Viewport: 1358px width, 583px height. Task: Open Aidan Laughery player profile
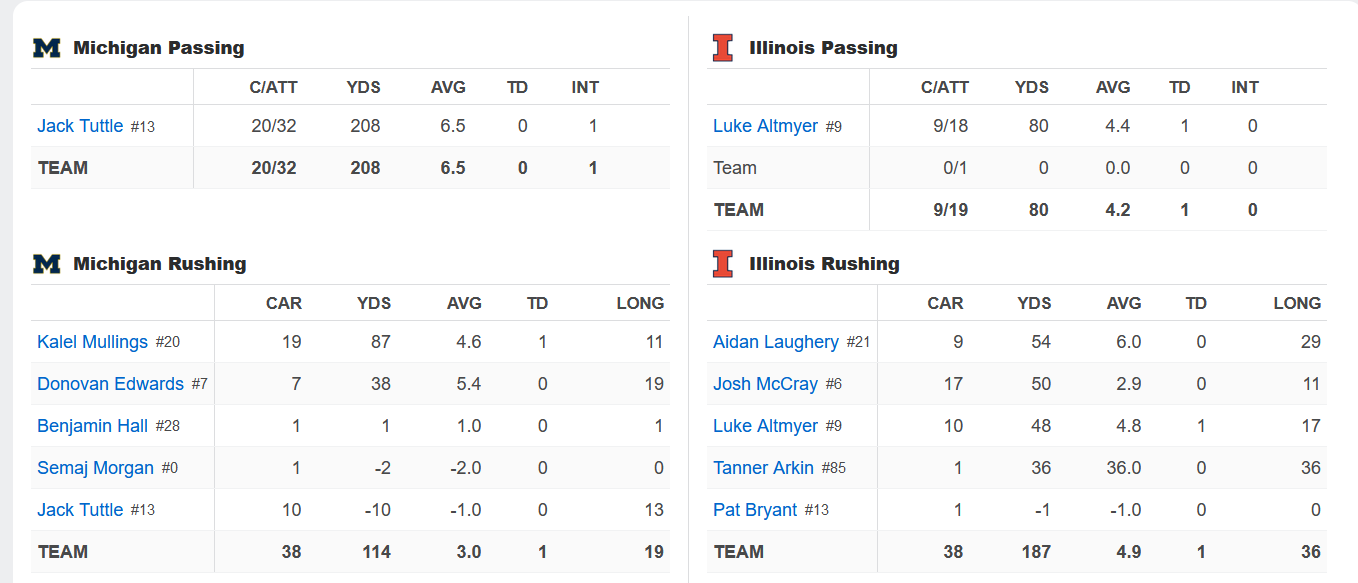(x=775, y=342)
